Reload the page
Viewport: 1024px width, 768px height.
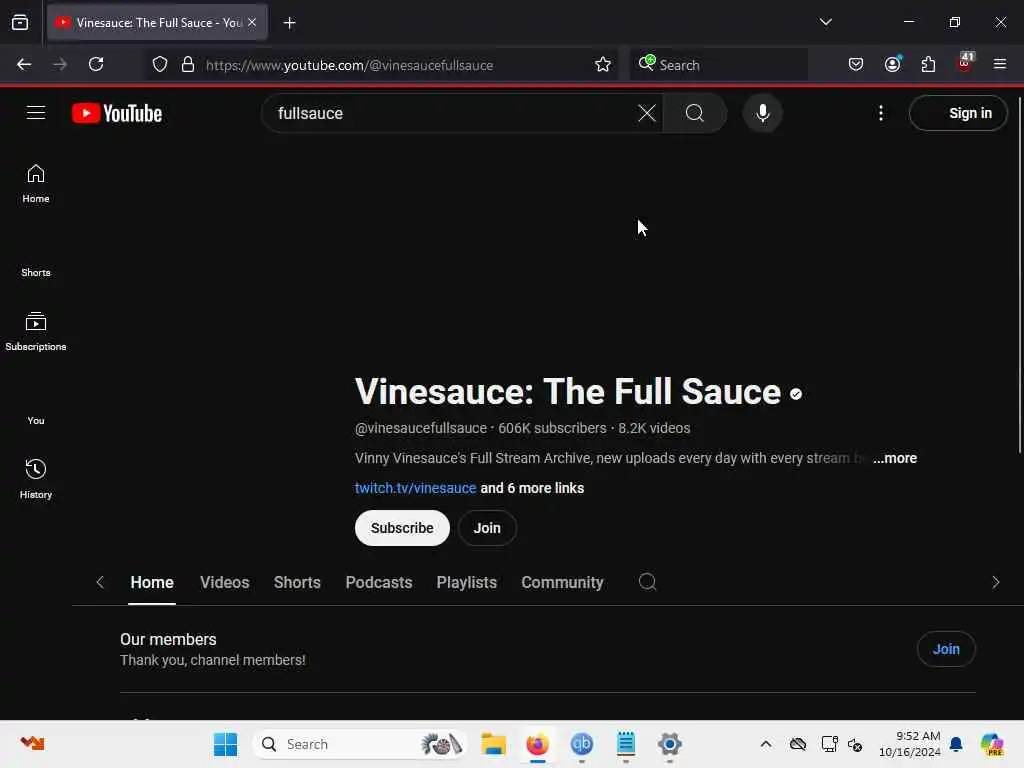point(96,64)
